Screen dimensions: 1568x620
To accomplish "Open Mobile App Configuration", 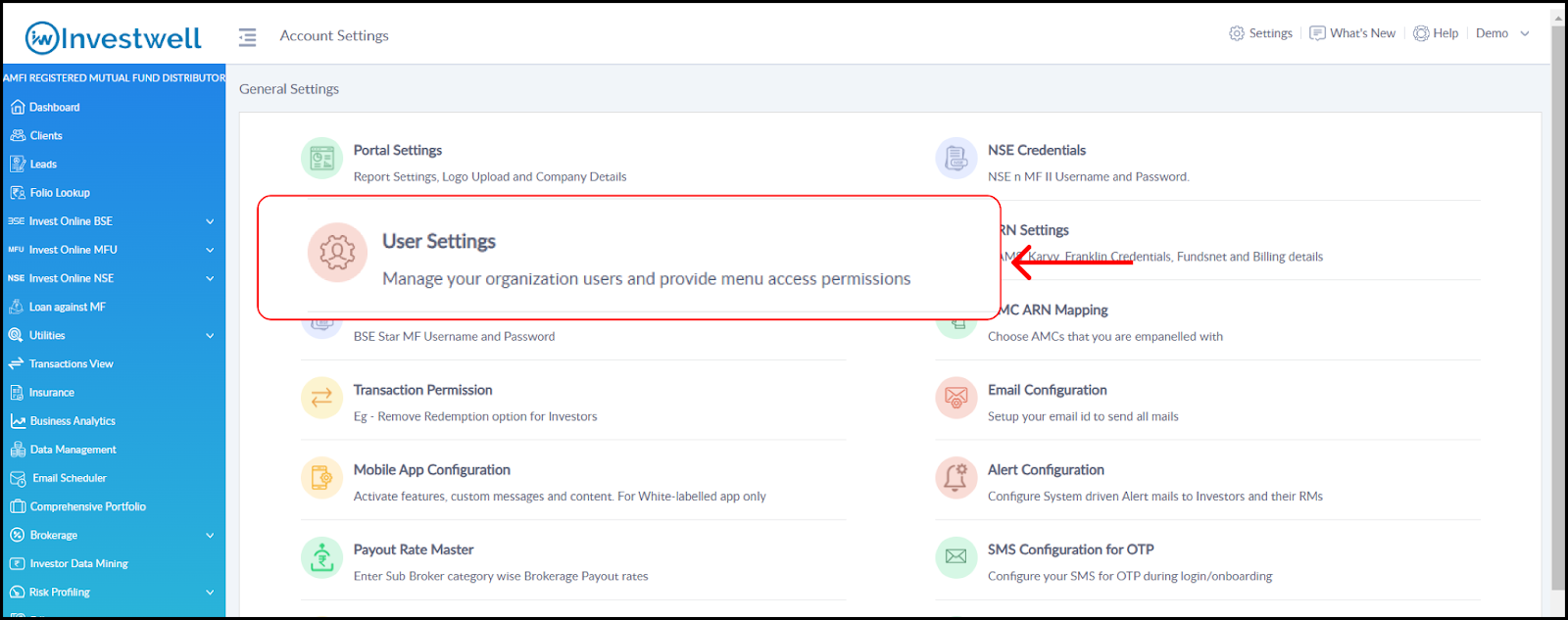I will pyautogui.click(x=431, y=470).
